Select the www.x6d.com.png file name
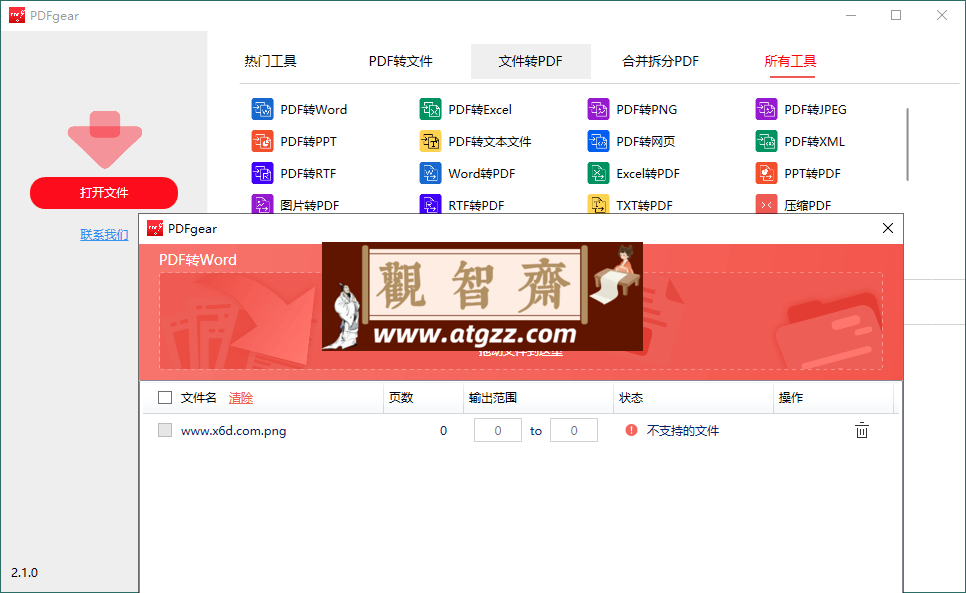Image resolution: width=966 pixels, height=593 pixels. (233, 430)
